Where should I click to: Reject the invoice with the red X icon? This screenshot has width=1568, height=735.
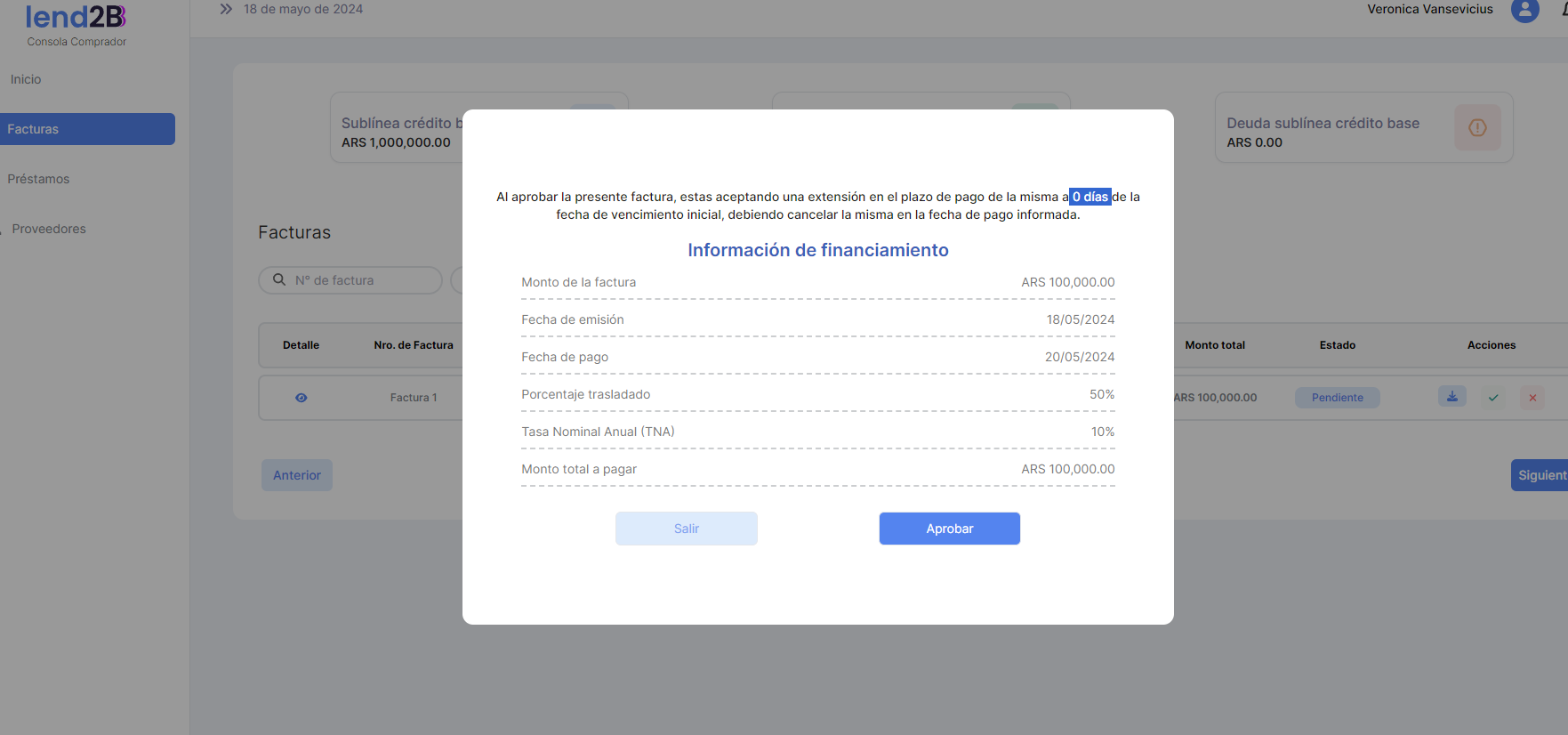(1532, 398)
